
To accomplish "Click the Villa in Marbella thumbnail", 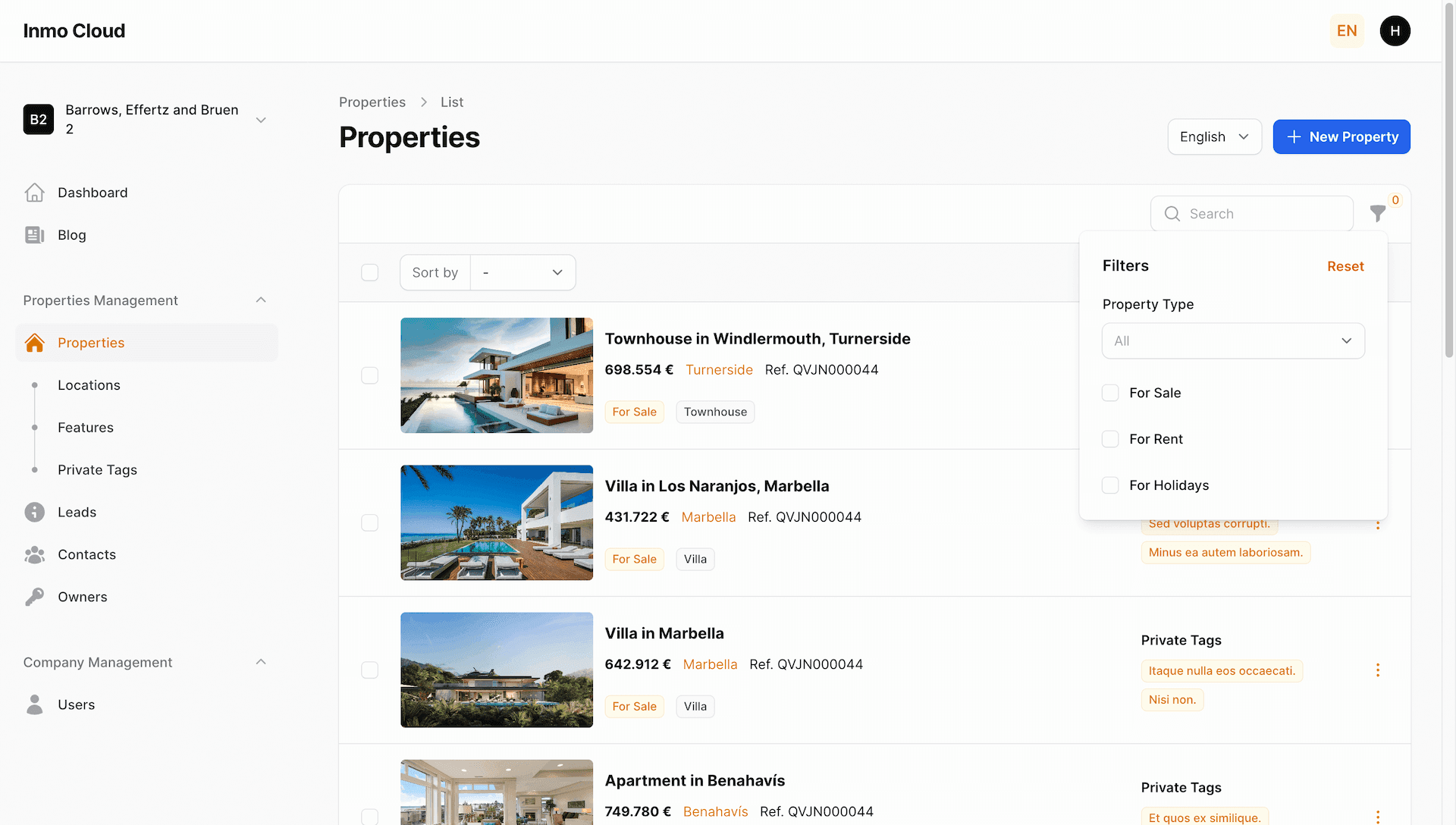I will (497, 670).
